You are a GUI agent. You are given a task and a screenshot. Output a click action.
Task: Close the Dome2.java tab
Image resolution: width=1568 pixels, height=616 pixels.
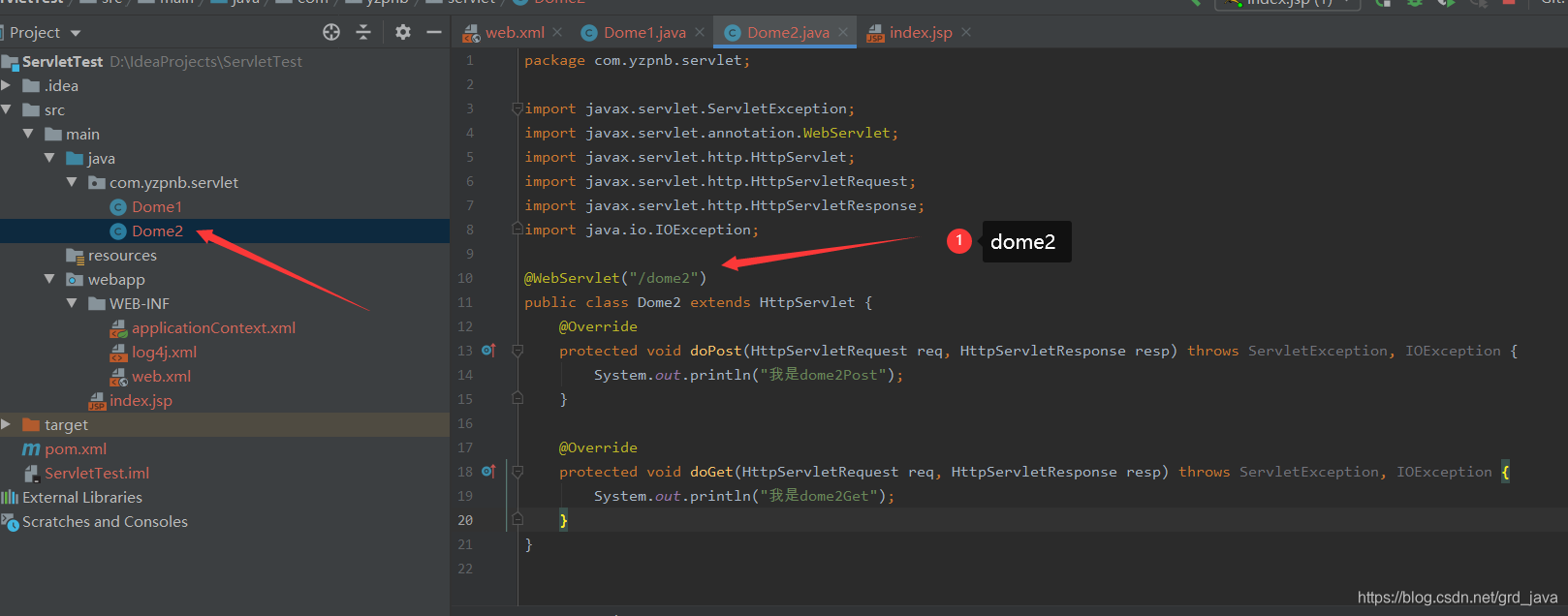click(x=843, y=32)
